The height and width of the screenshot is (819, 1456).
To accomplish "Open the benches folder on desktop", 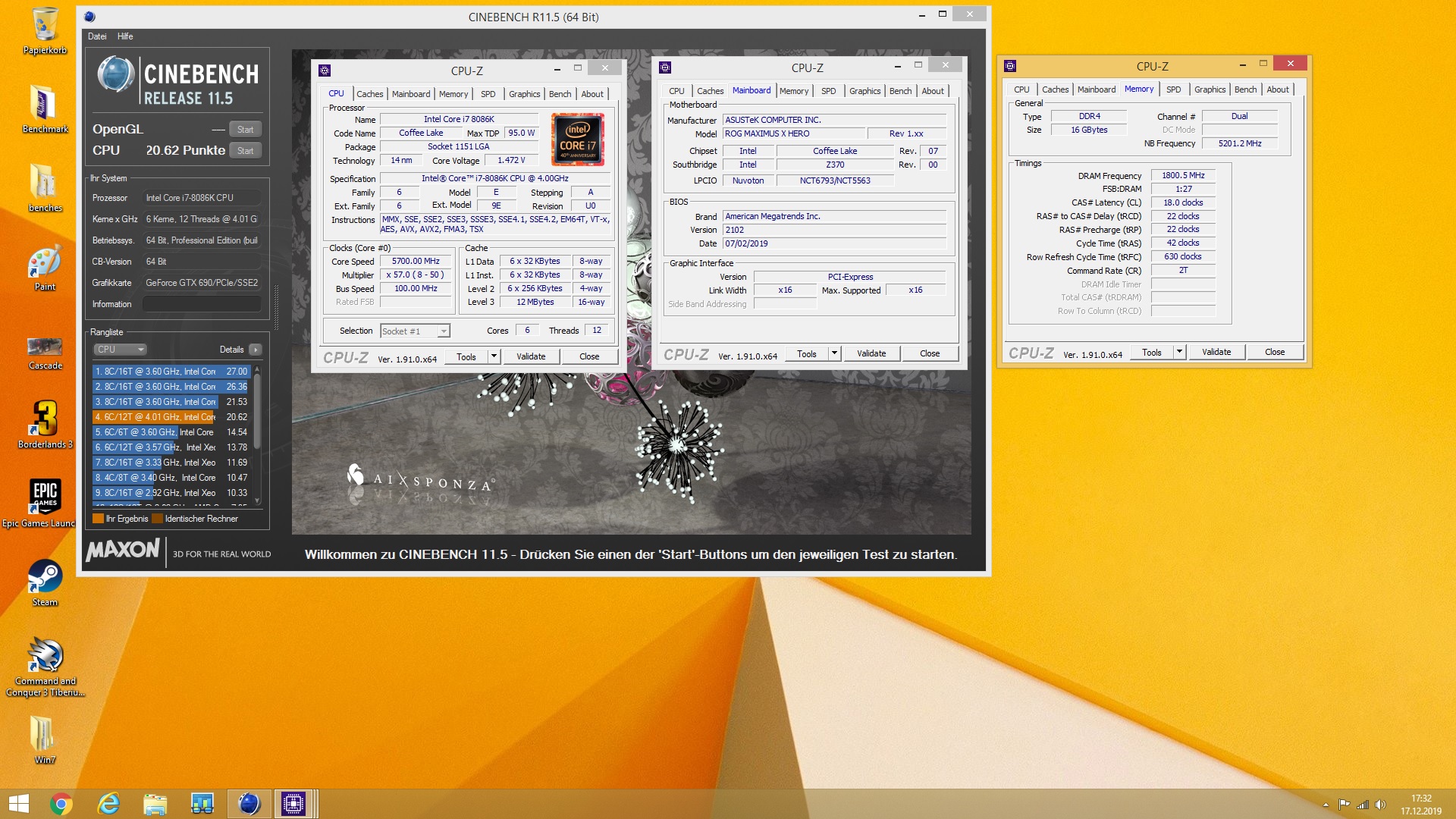I will point(45,187).
